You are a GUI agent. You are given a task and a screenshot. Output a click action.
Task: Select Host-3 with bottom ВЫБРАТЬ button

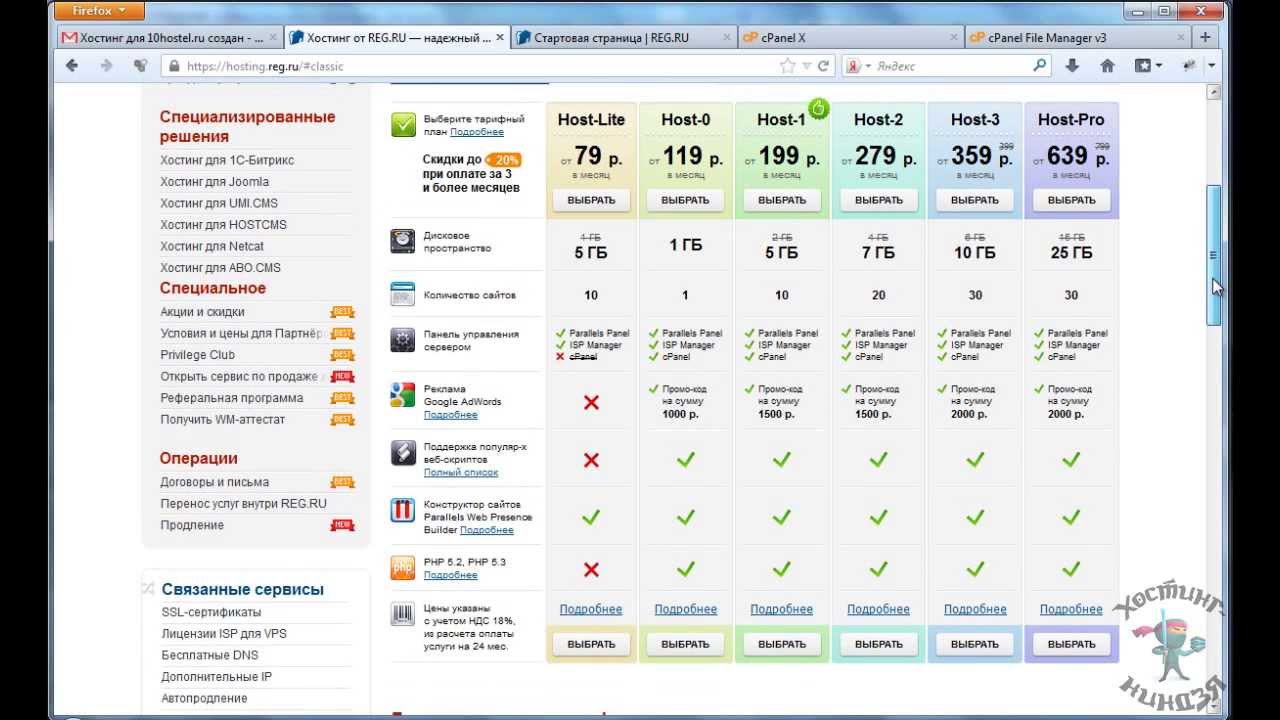pos(975,644)
